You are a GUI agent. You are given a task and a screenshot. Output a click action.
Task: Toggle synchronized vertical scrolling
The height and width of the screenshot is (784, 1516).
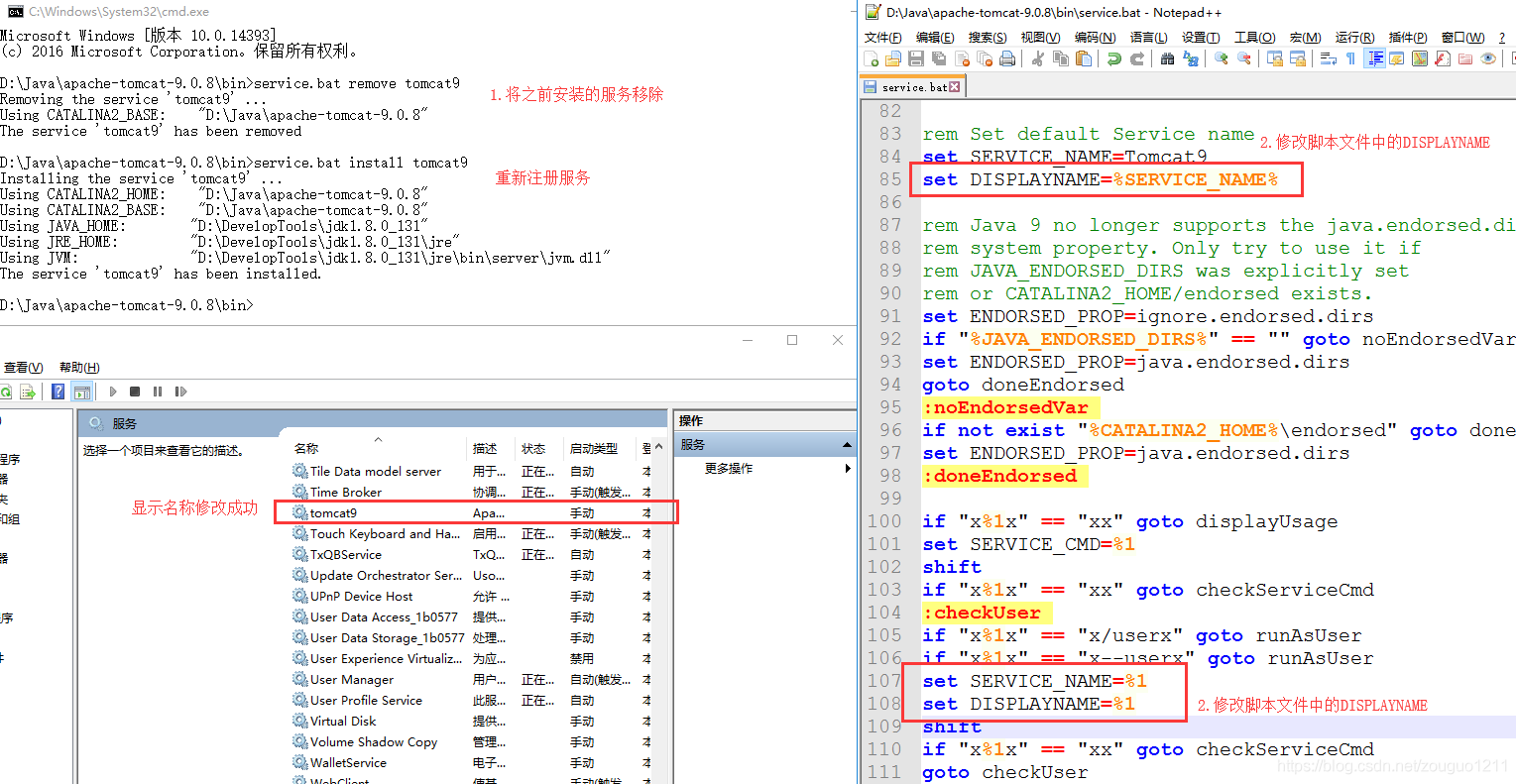(x=1274, y=59)
